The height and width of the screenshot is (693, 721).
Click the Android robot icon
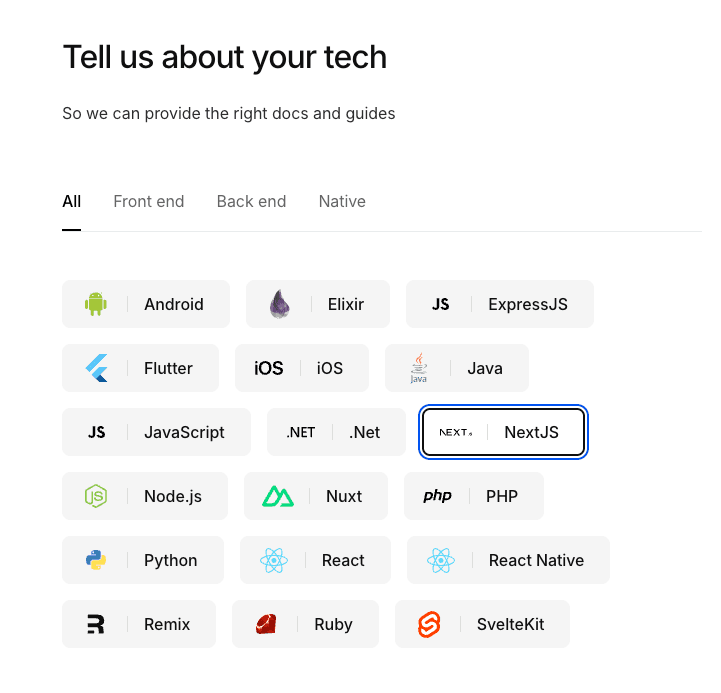(x=96, y=304)
